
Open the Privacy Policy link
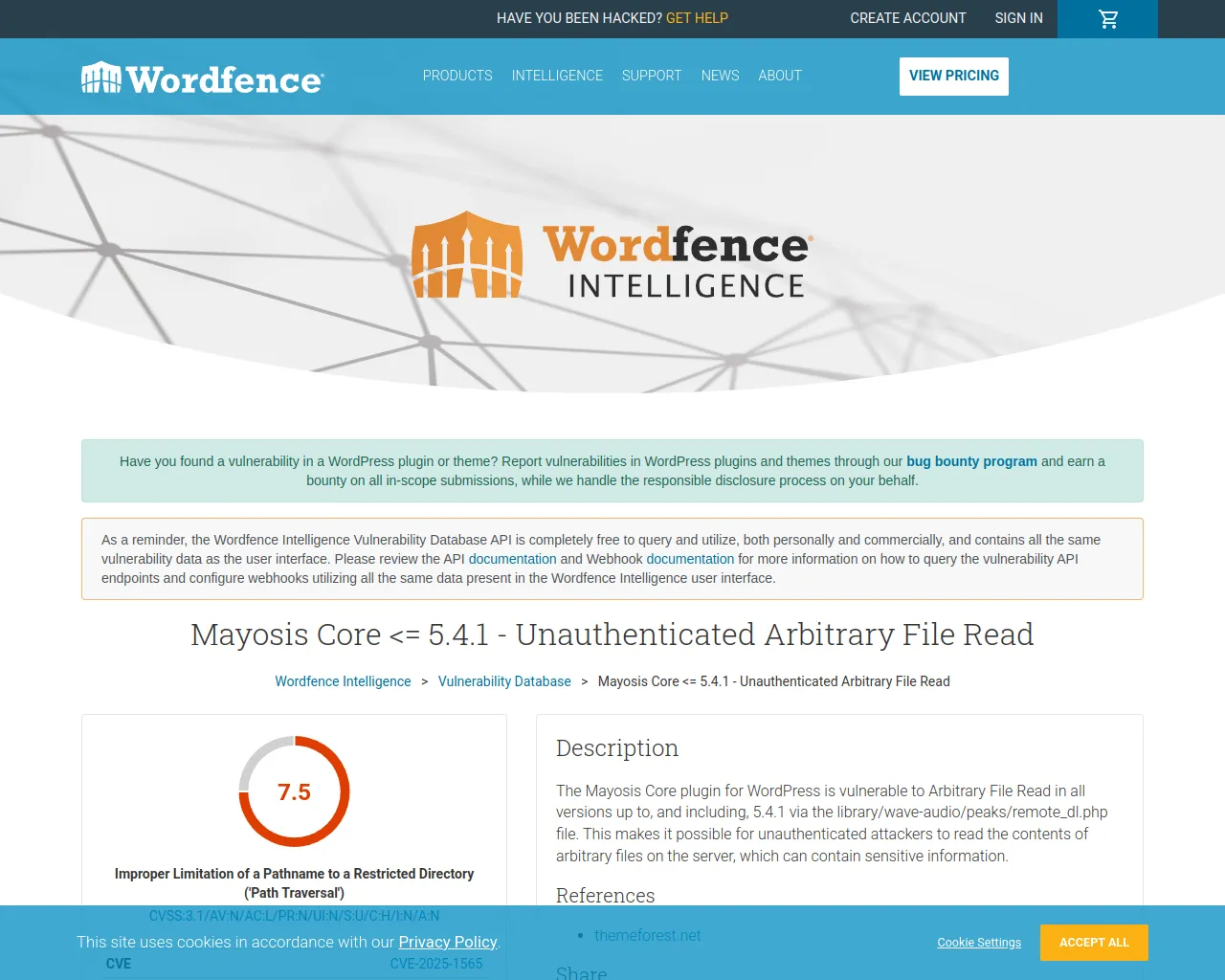coord(448,942)
